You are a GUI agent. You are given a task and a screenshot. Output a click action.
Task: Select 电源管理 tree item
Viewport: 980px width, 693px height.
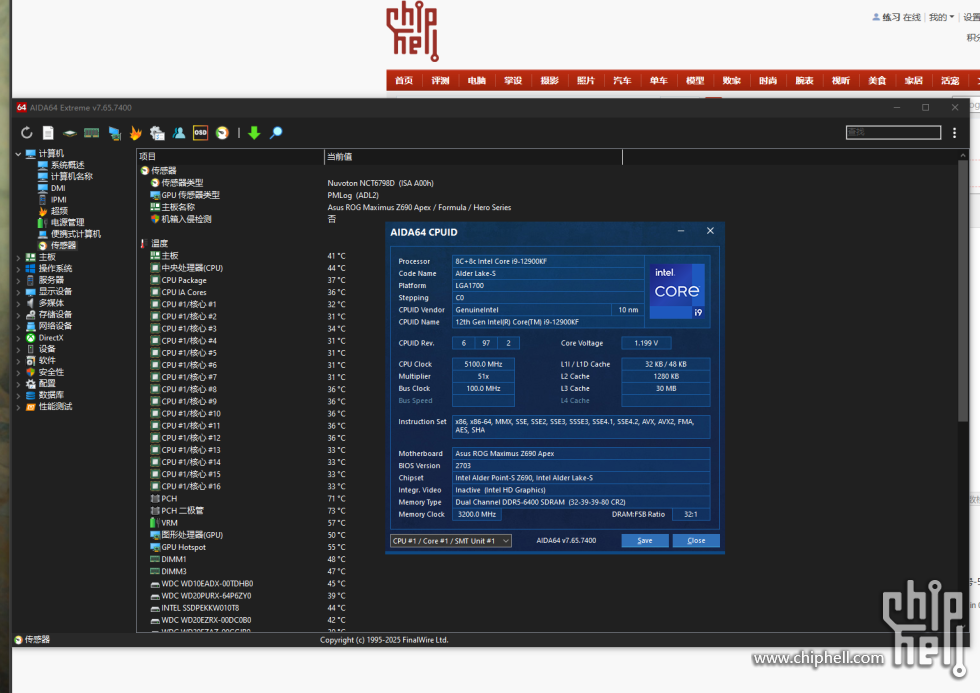point(68,222)
